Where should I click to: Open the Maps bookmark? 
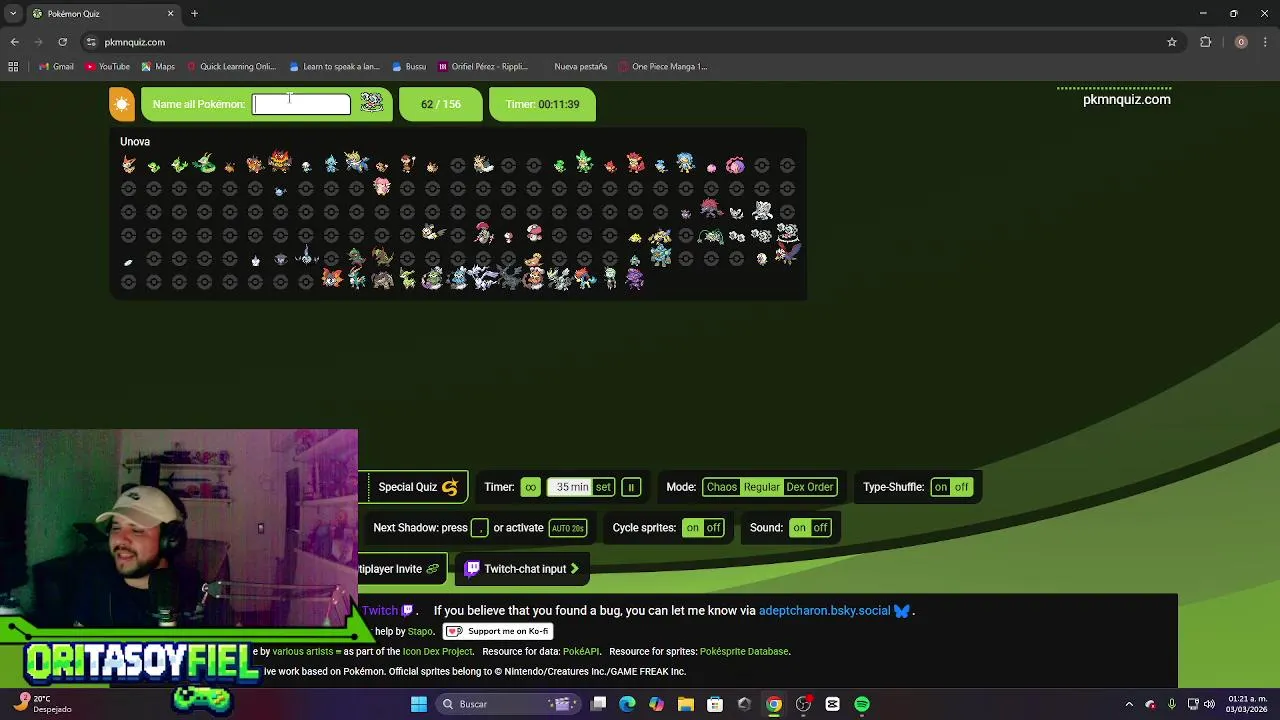158,67
